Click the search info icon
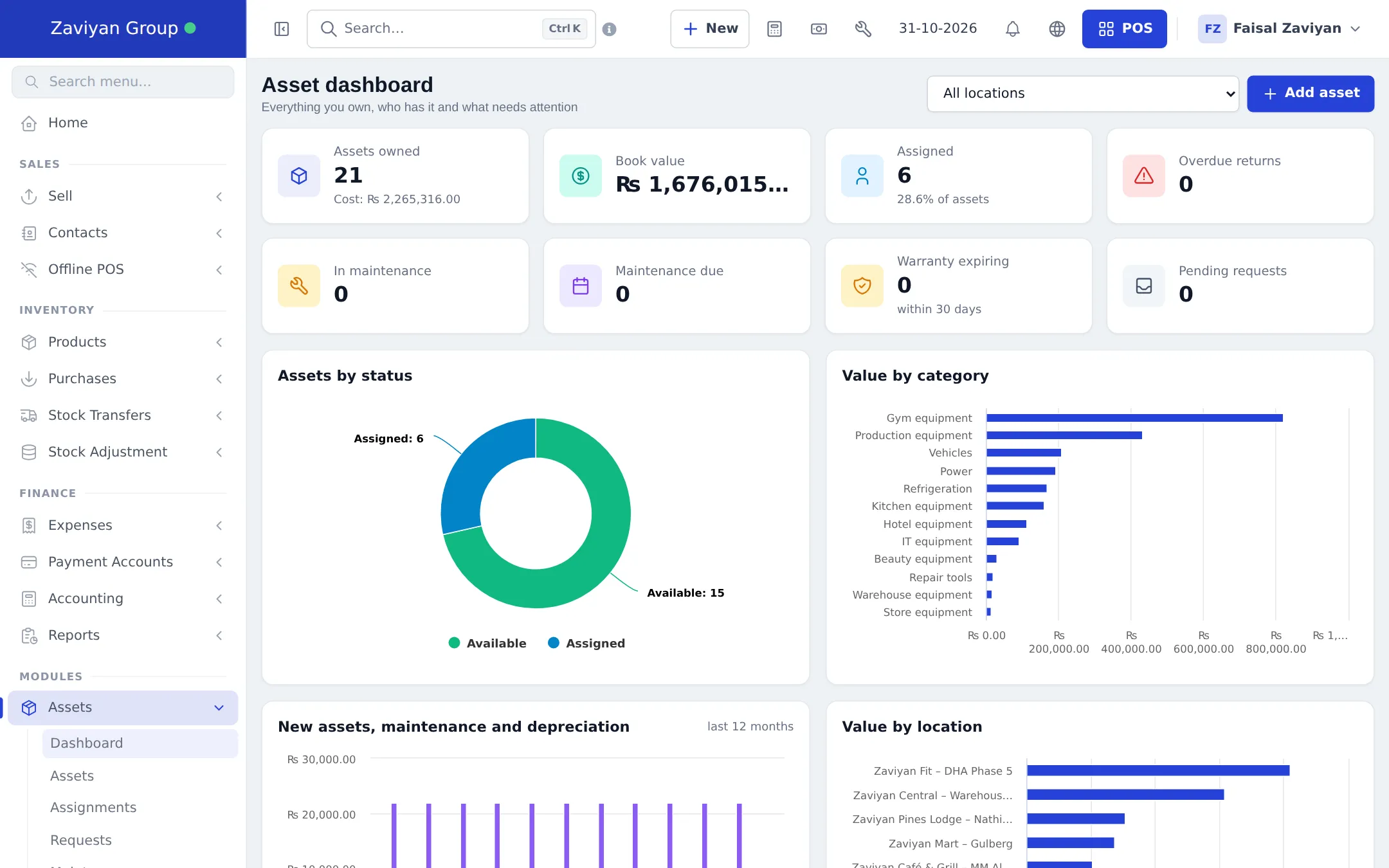 610,29
